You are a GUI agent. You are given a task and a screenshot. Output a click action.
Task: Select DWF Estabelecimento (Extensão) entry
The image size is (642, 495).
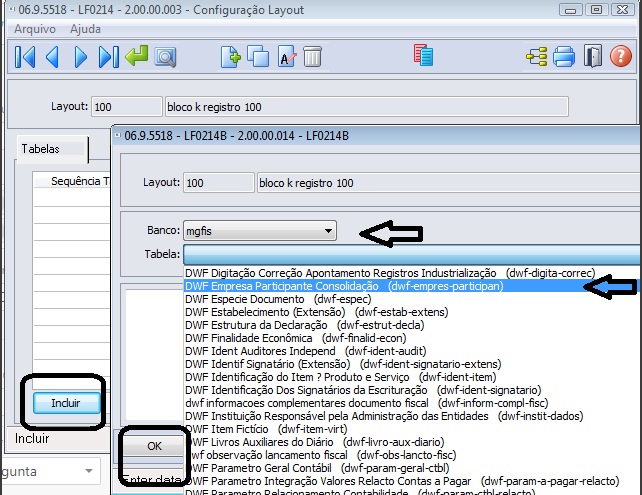click(x=411, y=312)
